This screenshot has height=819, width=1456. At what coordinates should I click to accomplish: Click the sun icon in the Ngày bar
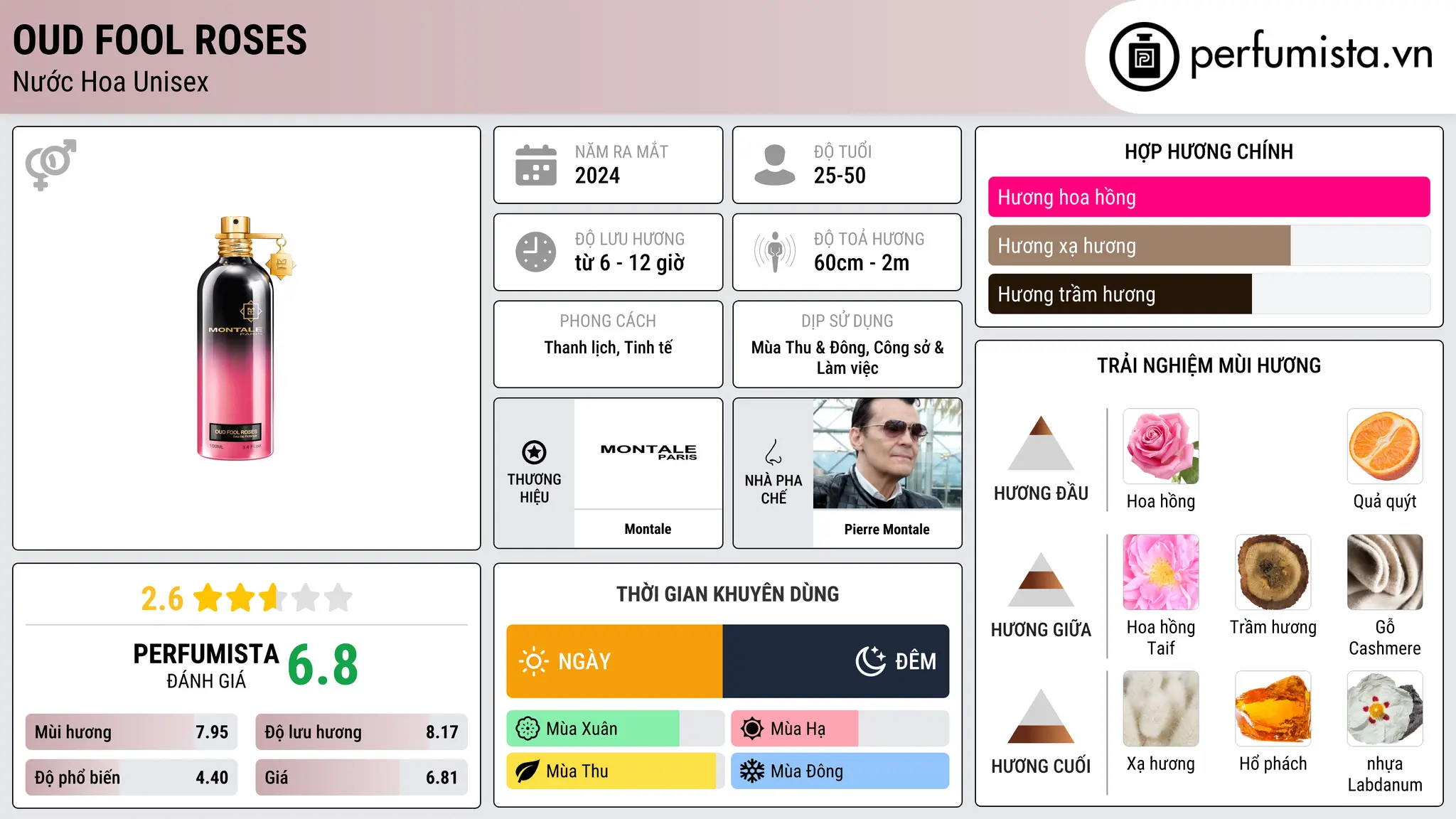(x=534, y=661)
